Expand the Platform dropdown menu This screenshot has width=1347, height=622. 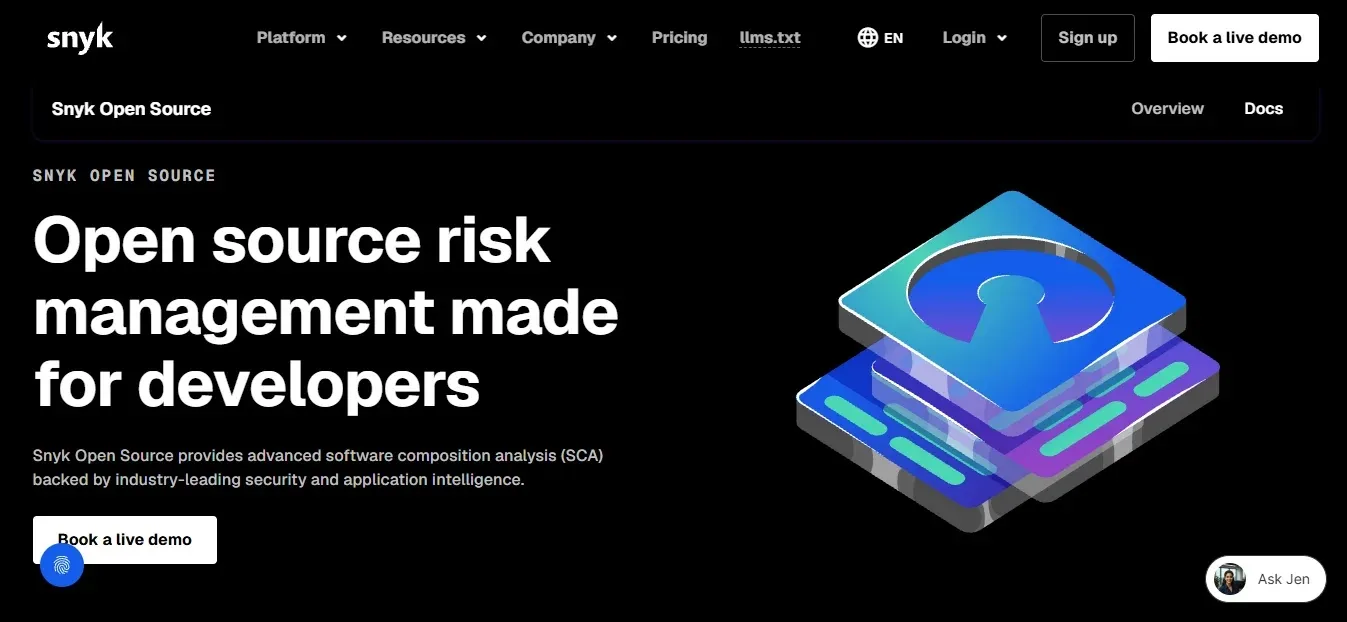coord(302,38)
